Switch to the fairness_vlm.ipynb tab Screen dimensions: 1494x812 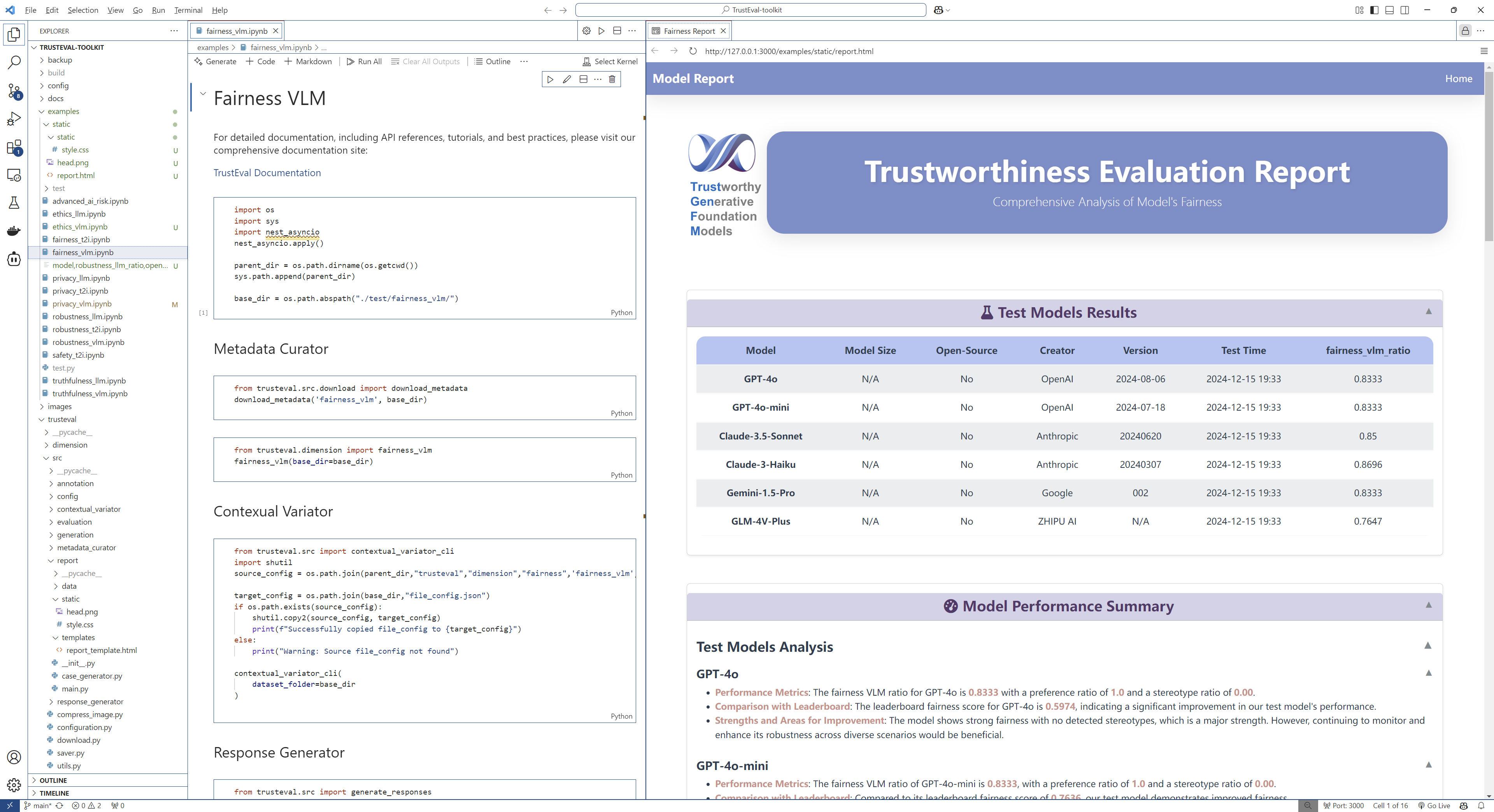[236, 31]
